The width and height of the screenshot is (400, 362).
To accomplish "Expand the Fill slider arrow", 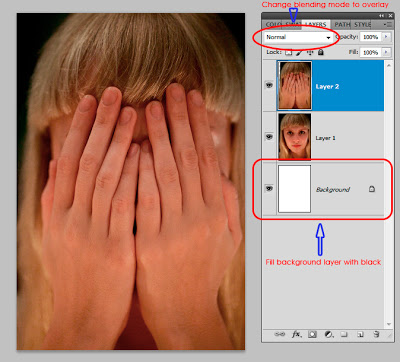I will 386,52.
